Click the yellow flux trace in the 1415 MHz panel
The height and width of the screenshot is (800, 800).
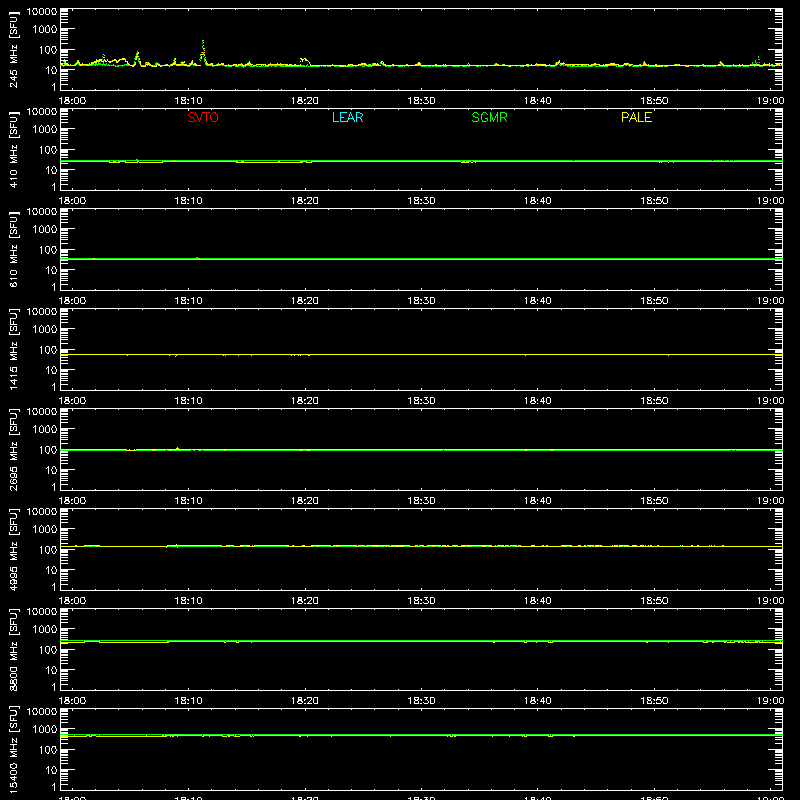421,354
